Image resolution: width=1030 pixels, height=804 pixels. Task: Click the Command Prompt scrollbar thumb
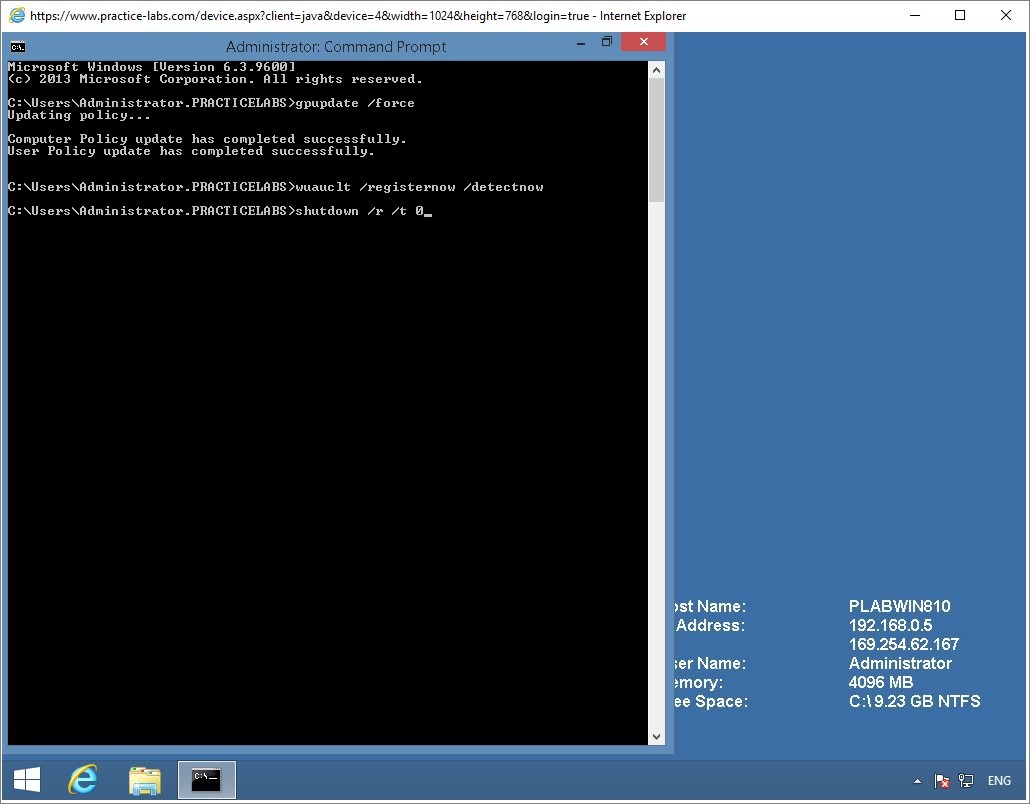pos(657,140)
